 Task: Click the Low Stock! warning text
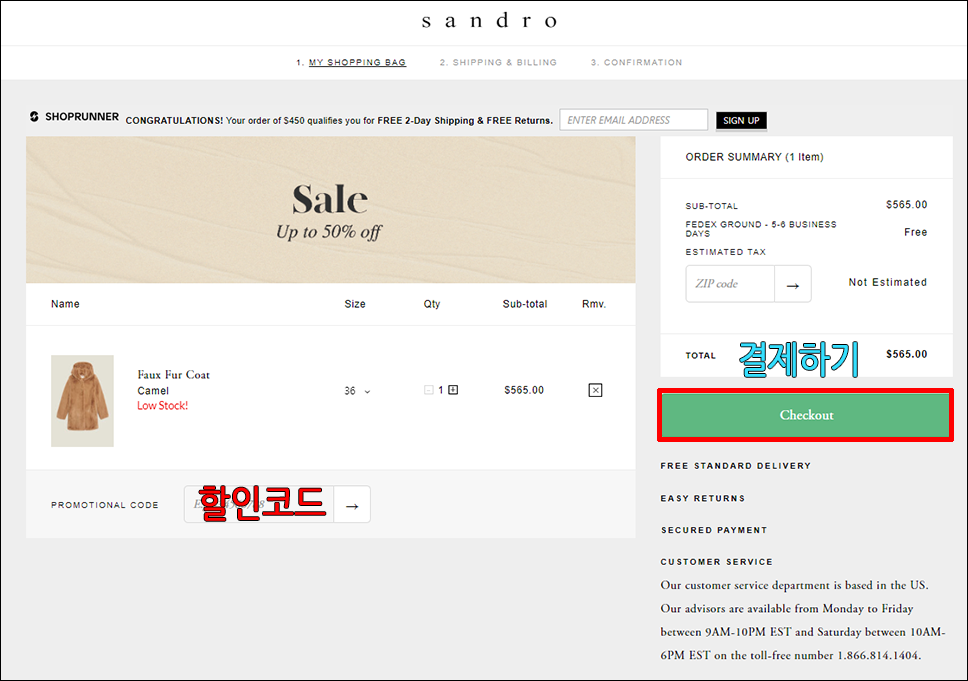(x=162, y=406)
